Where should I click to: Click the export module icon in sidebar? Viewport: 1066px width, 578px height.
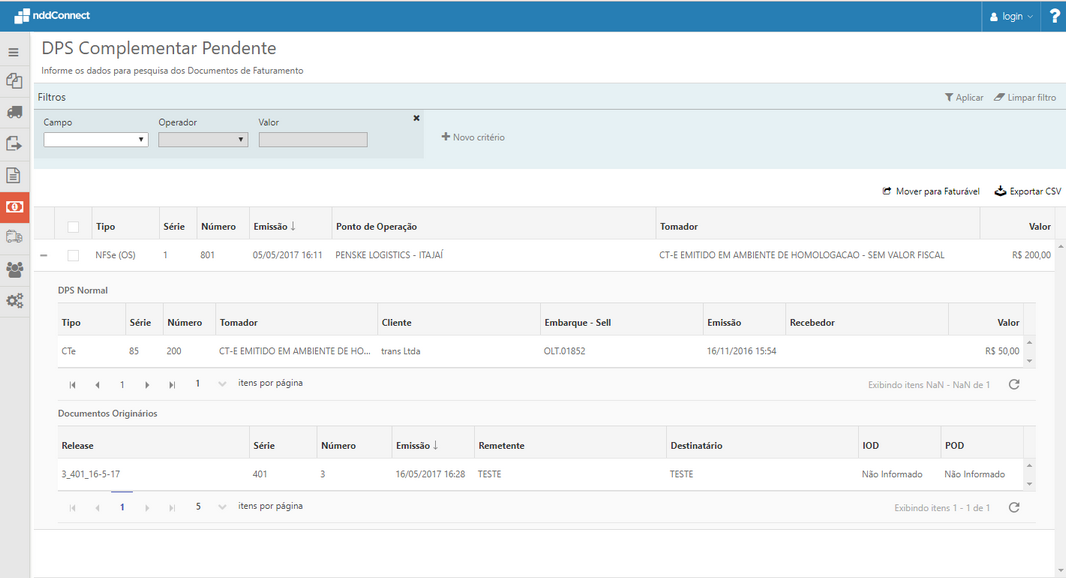pyautogui.click(x=13, y=143)
